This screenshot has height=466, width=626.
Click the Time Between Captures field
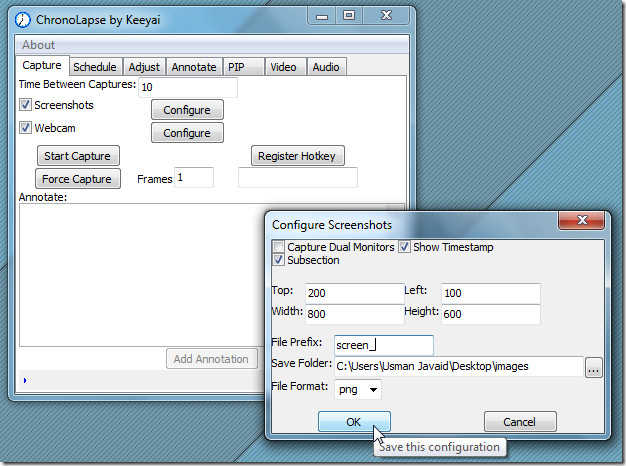[188, 87]
